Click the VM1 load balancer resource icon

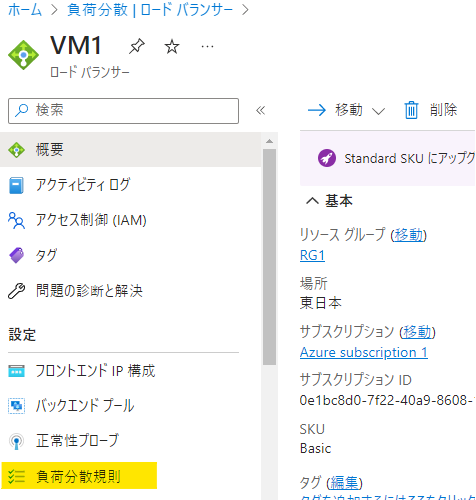click(x=23, y=55)
